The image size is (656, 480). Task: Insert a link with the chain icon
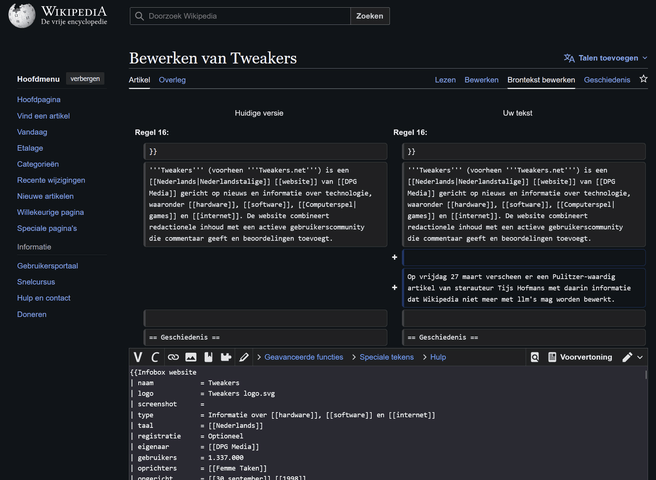point(173,357)
